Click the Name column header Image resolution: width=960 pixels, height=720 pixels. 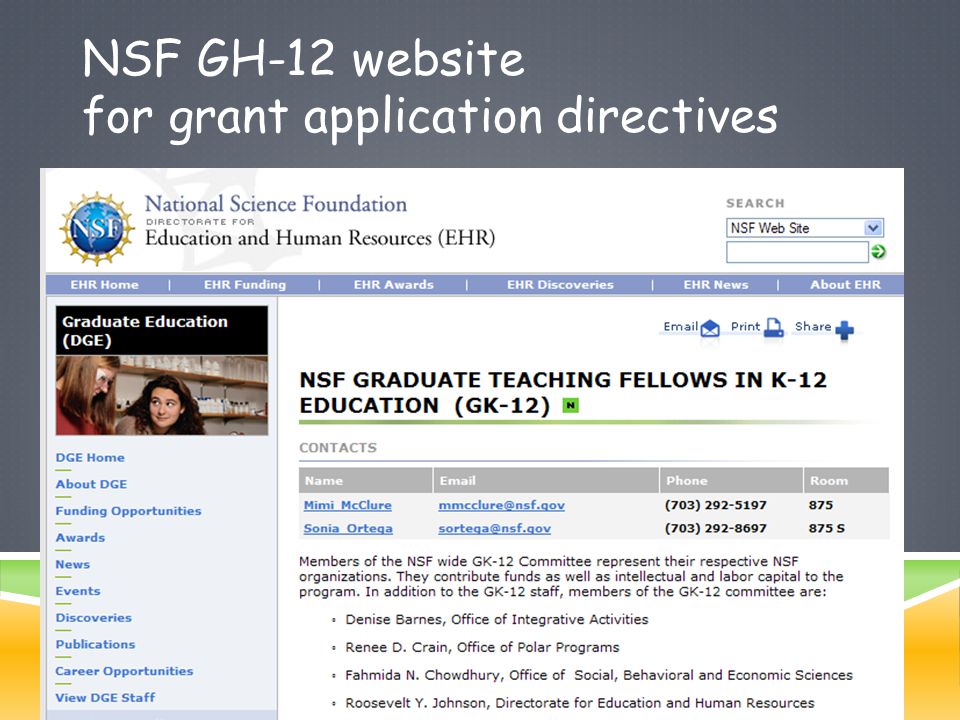pos(365,481)
